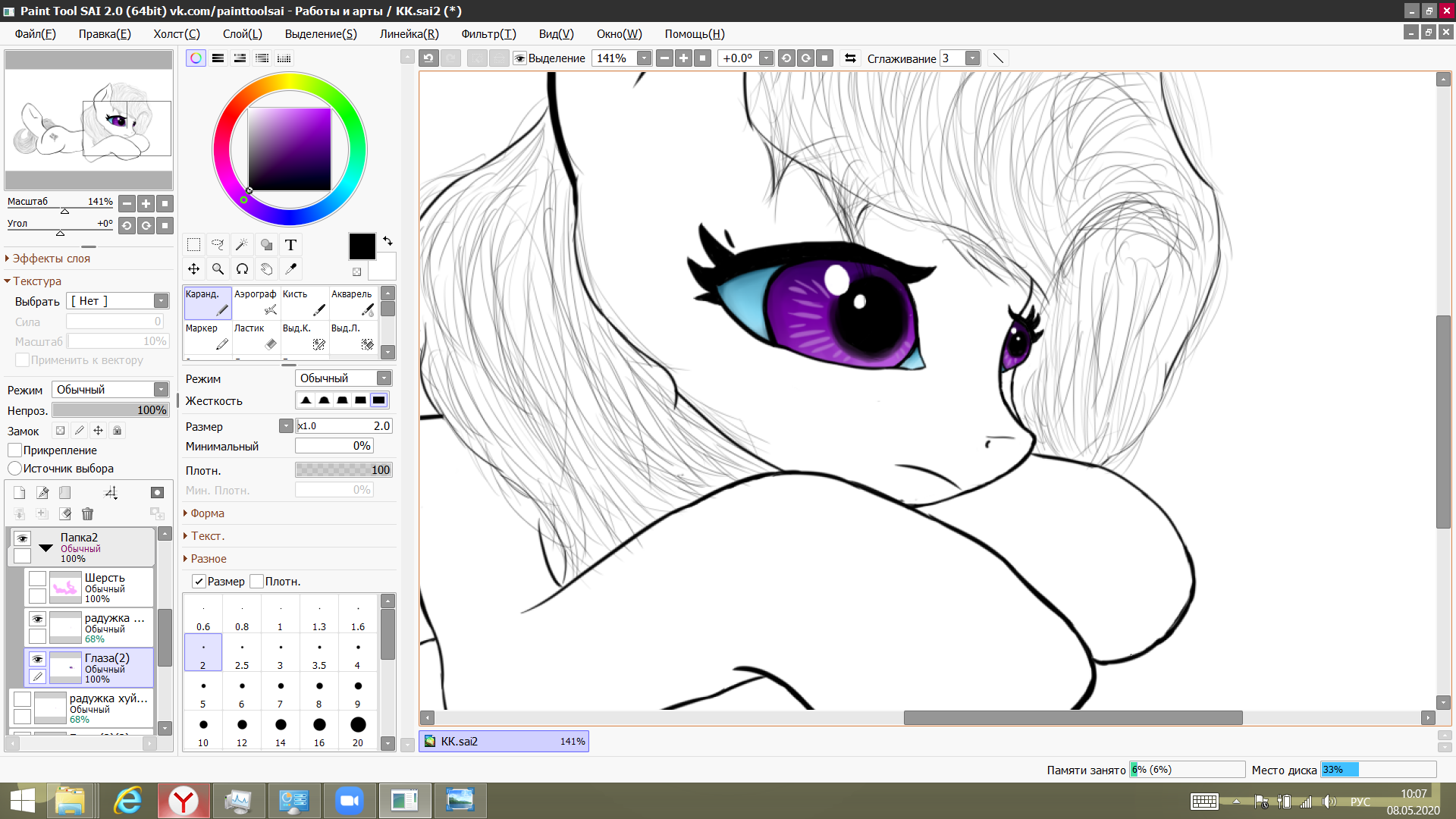The width and height of the screenshot is (1456, 819).
Task: Expand Эффекты слоя section
Action: 51,259
